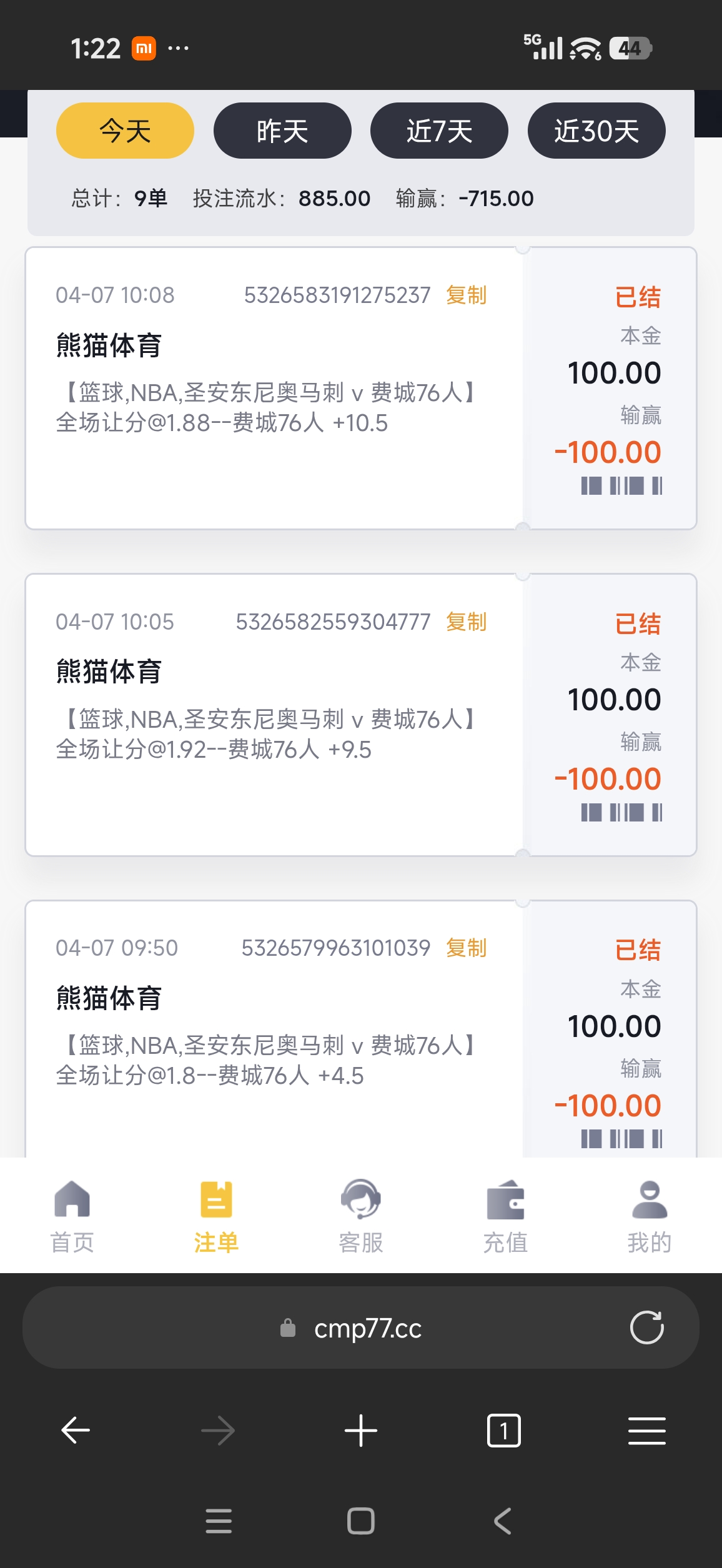This screenshot has width=722, height=1568.
Task: Open the 充值 wallet icon
Action: coord(505,1199)
